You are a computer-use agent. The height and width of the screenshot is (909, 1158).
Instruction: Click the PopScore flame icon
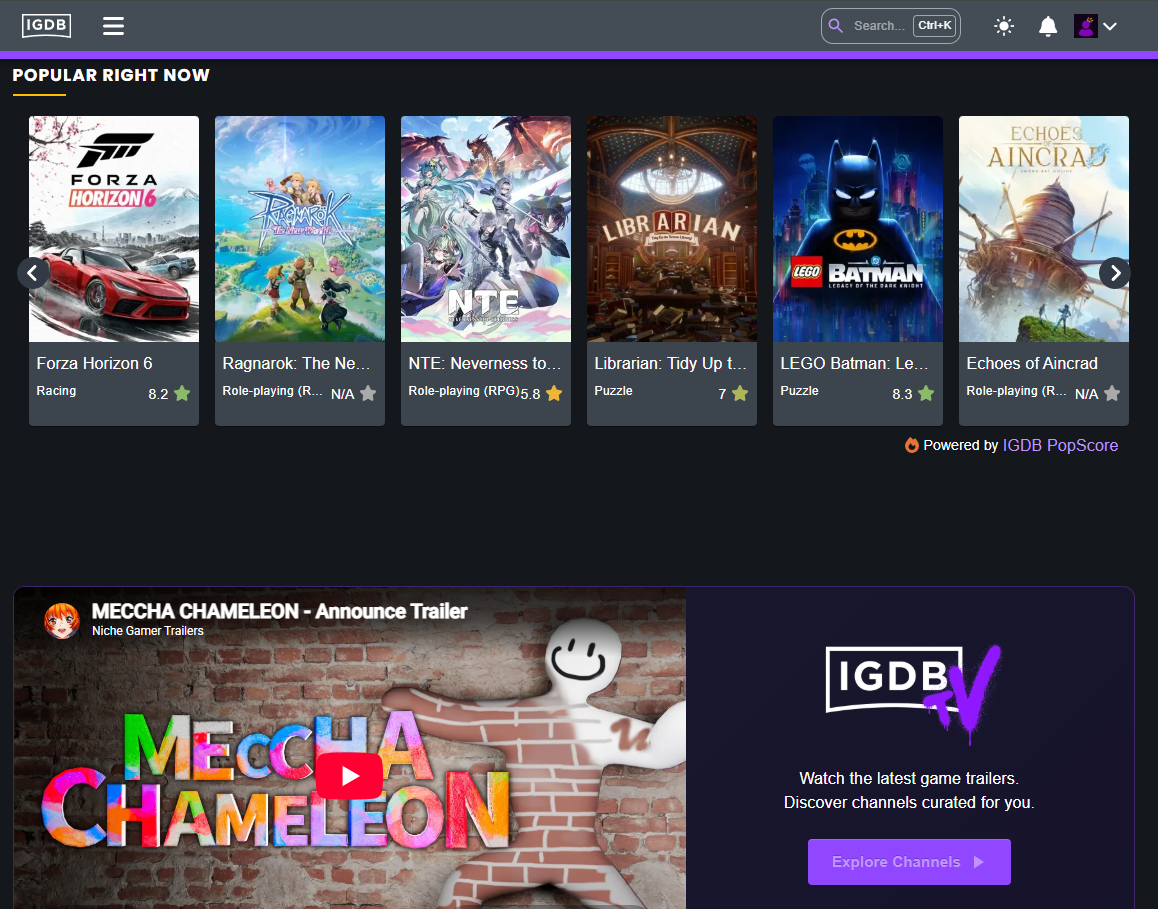click(912, 445)
